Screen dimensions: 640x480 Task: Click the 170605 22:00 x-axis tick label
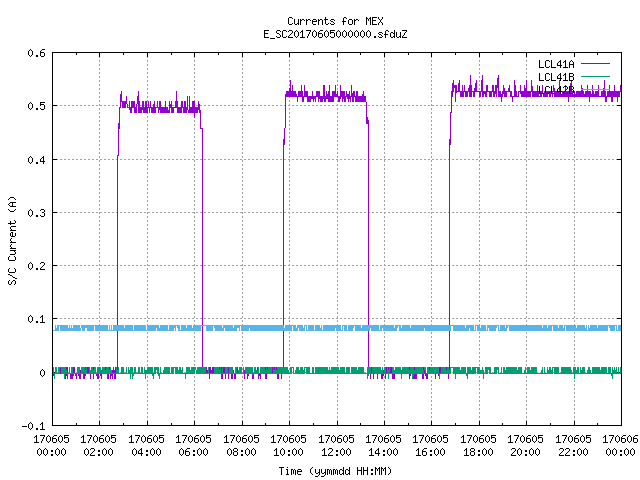[573, 445]
